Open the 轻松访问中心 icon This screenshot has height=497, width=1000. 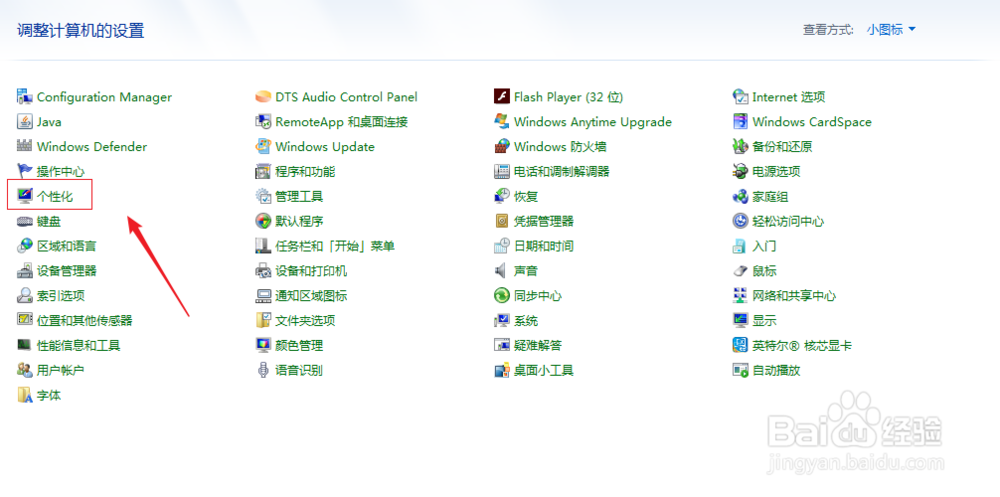click(x=740, y=221)
